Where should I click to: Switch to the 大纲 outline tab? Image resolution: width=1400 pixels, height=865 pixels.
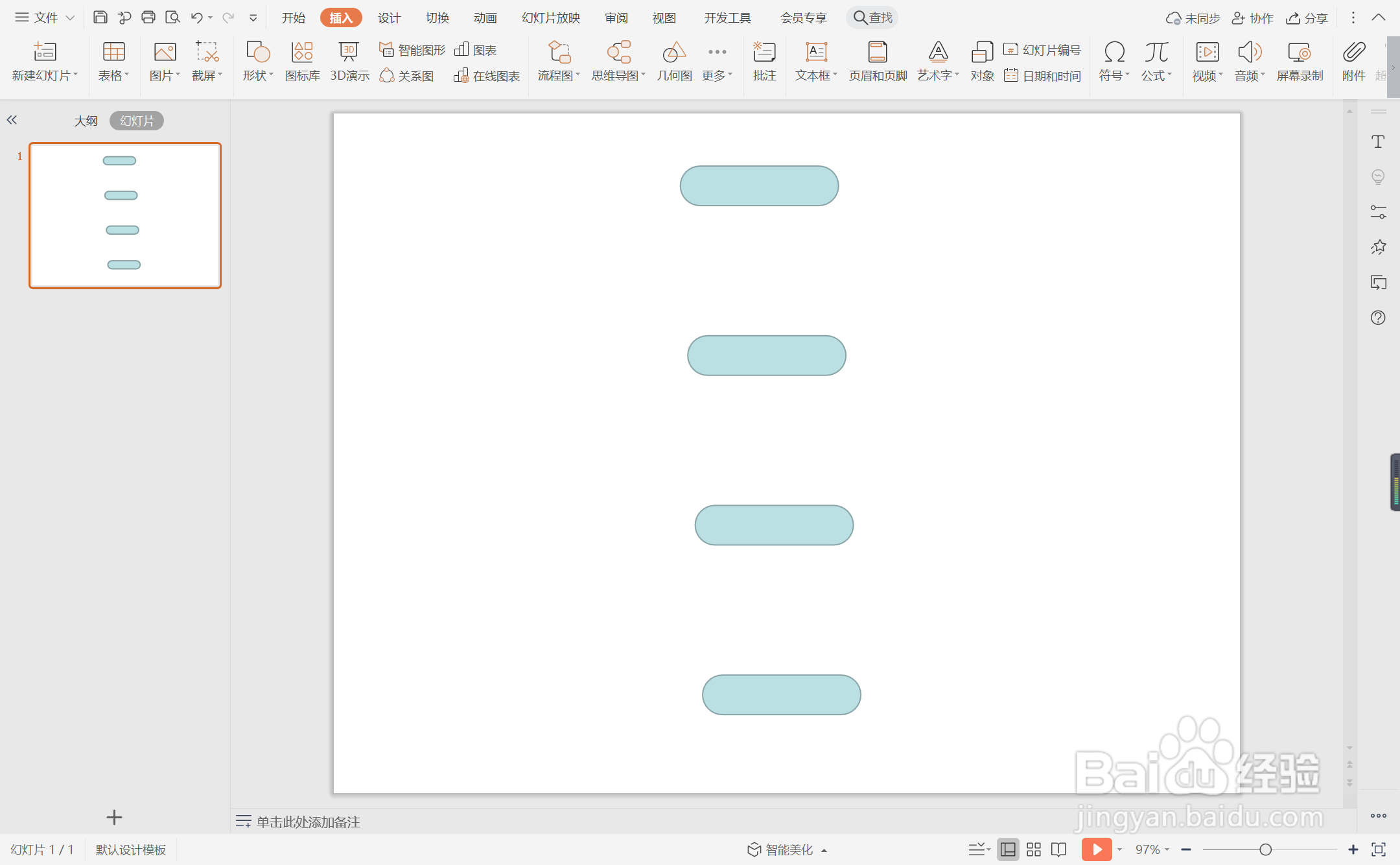(86, 121)
